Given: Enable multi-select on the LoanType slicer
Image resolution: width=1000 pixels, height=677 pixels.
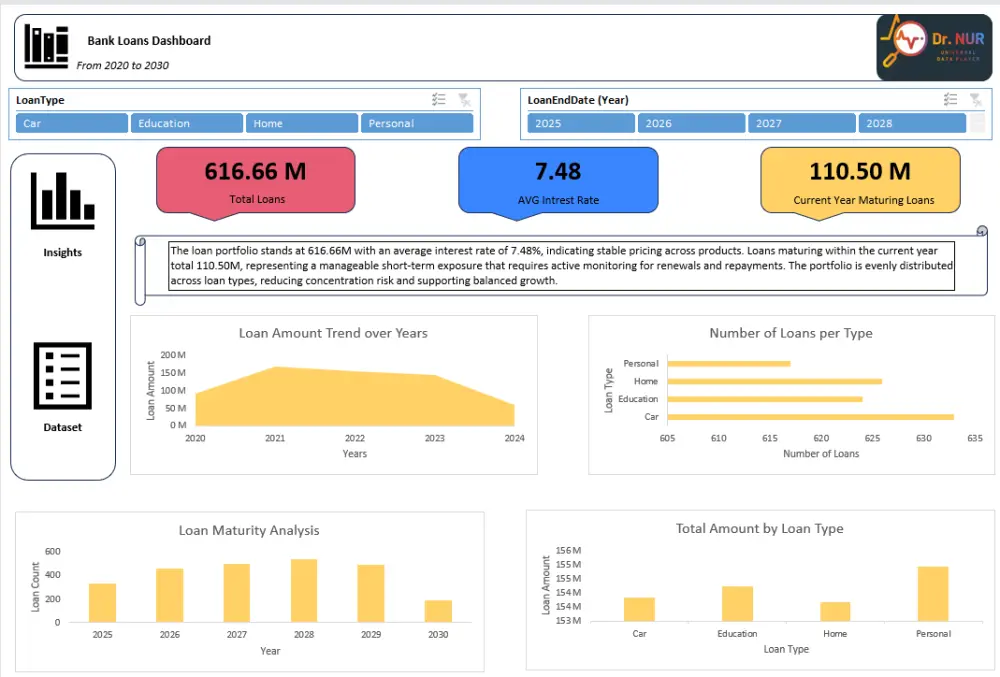Looking at the screenshot, I should tap(438, 99).
